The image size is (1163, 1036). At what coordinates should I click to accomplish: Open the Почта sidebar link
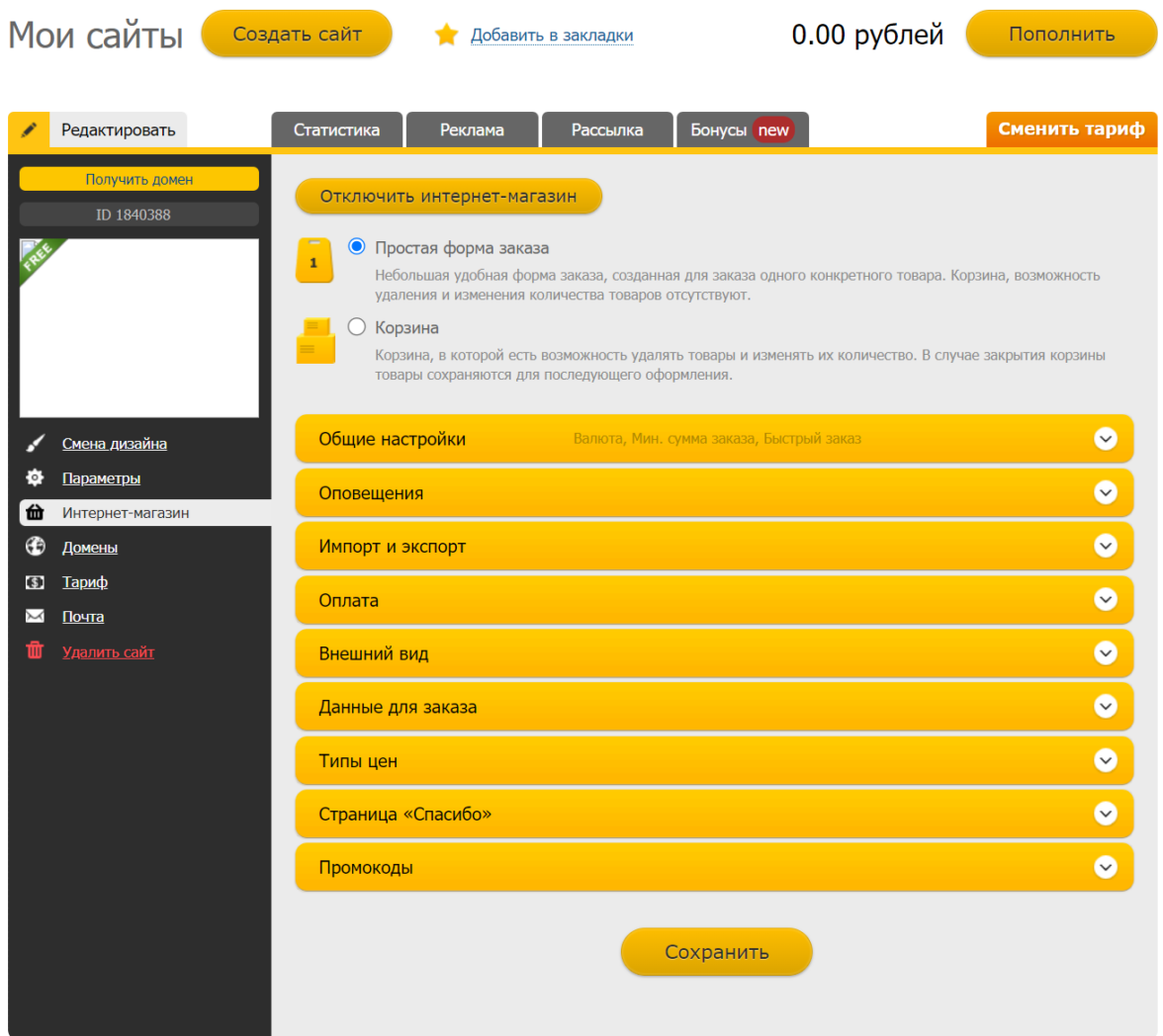tap(82, 616)
